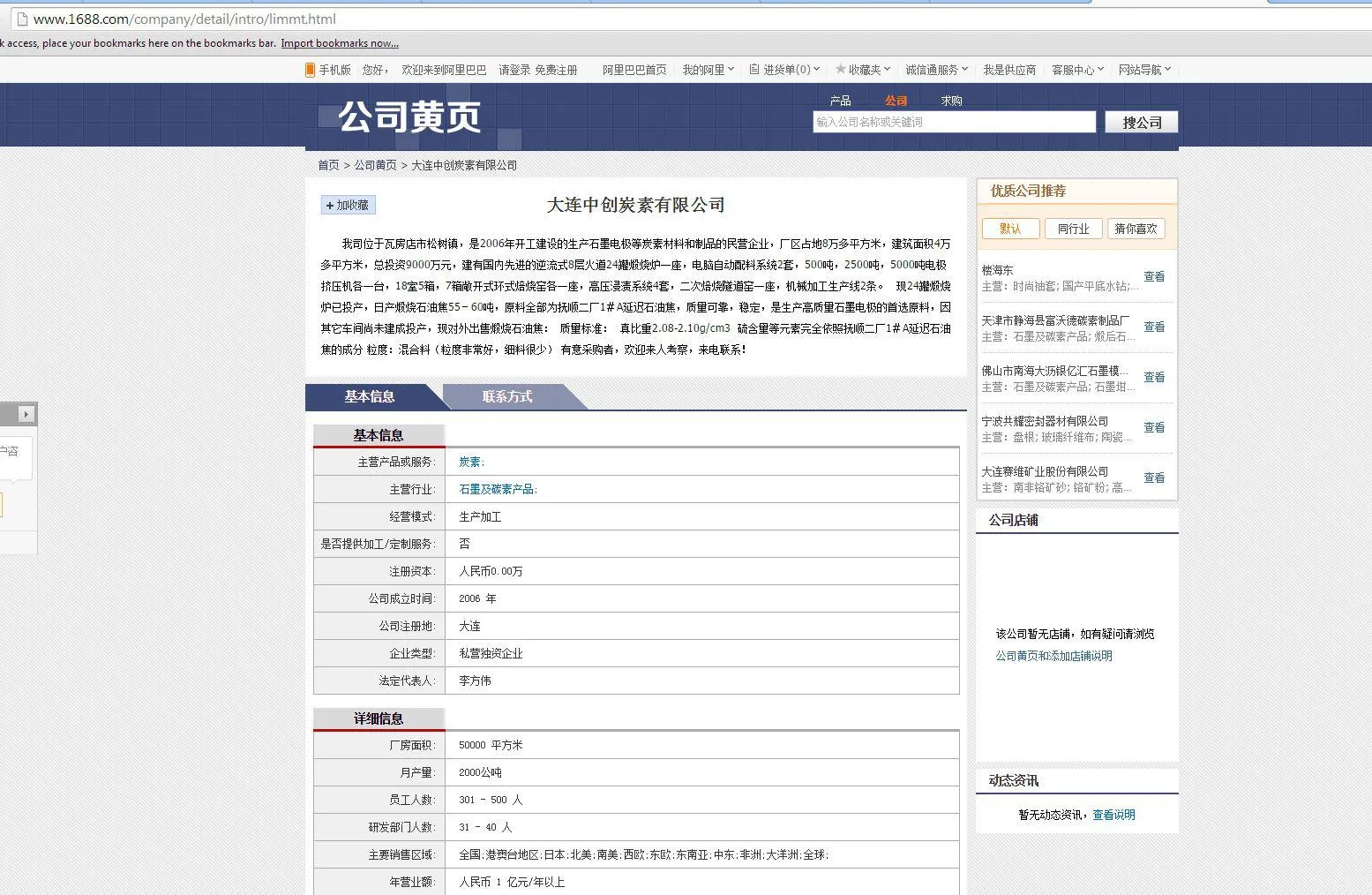Click 查看 for 楼海东

click(1154, 276)
